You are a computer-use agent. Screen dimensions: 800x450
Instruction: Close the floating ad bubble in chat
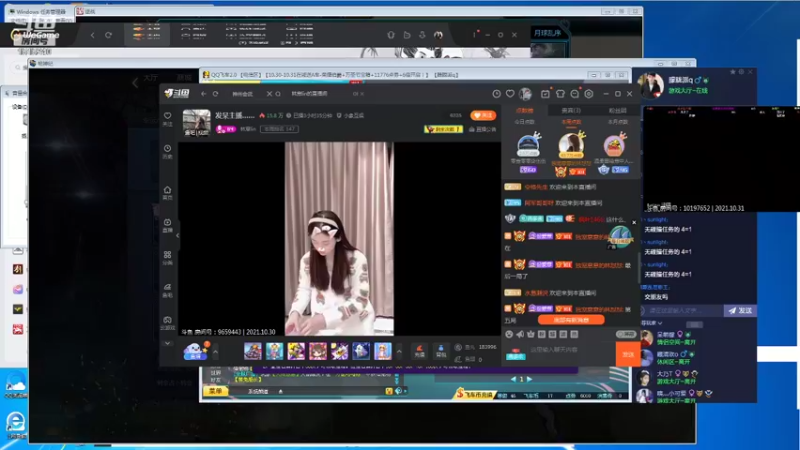634,222
